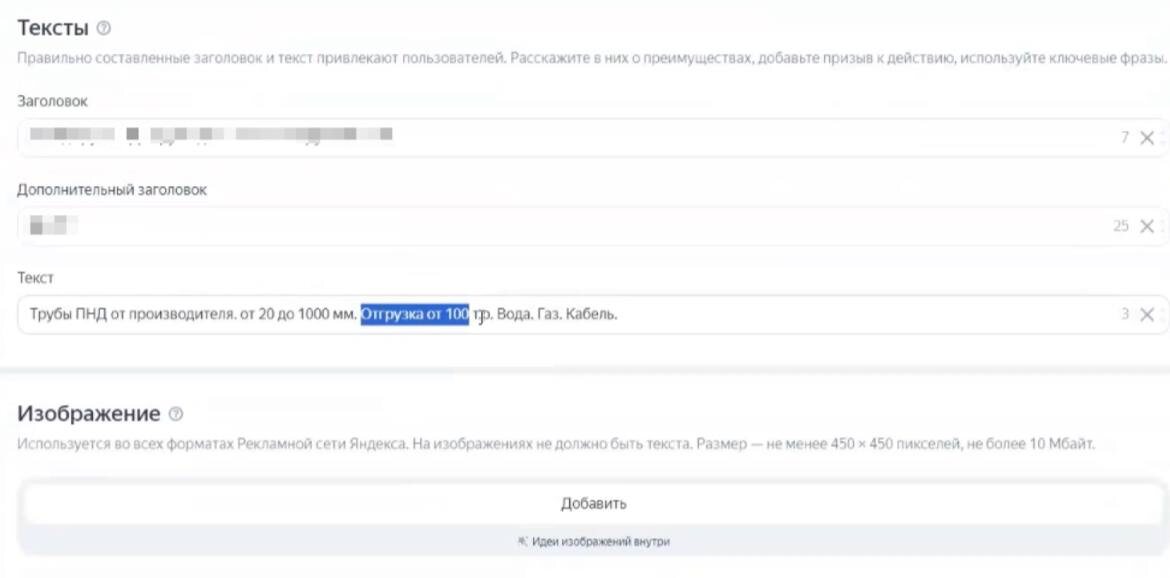Click the Изображение section heading

pyautogui.click(x=89, y=414)
